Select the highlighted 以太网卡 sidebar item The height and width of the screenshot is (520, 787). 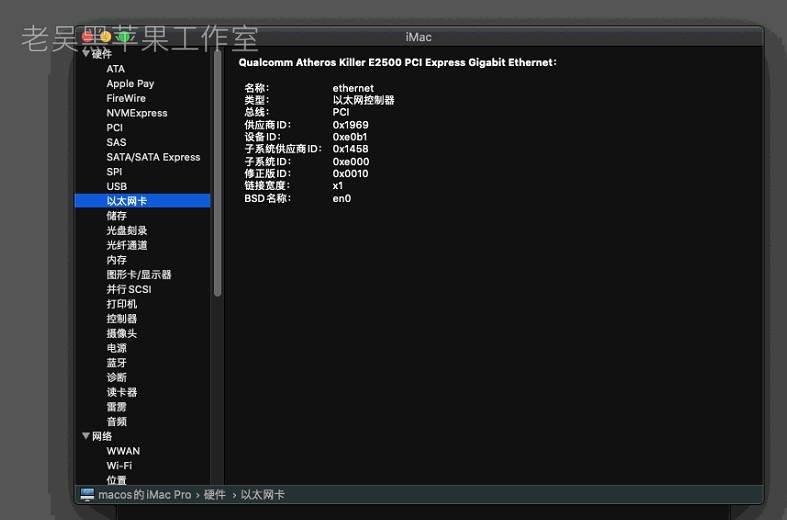tap(143, 201)
